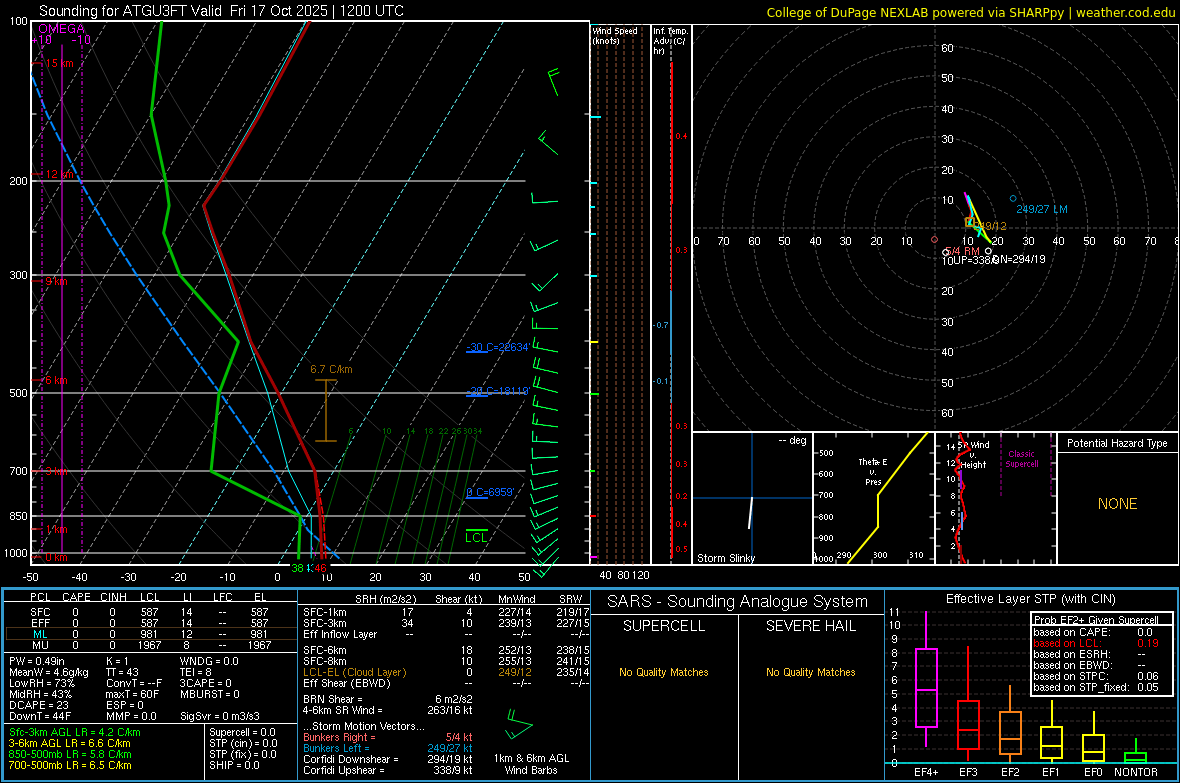Select the highlighted ML parcel row
Viewport: 1180px width, 783px height.
149,634
